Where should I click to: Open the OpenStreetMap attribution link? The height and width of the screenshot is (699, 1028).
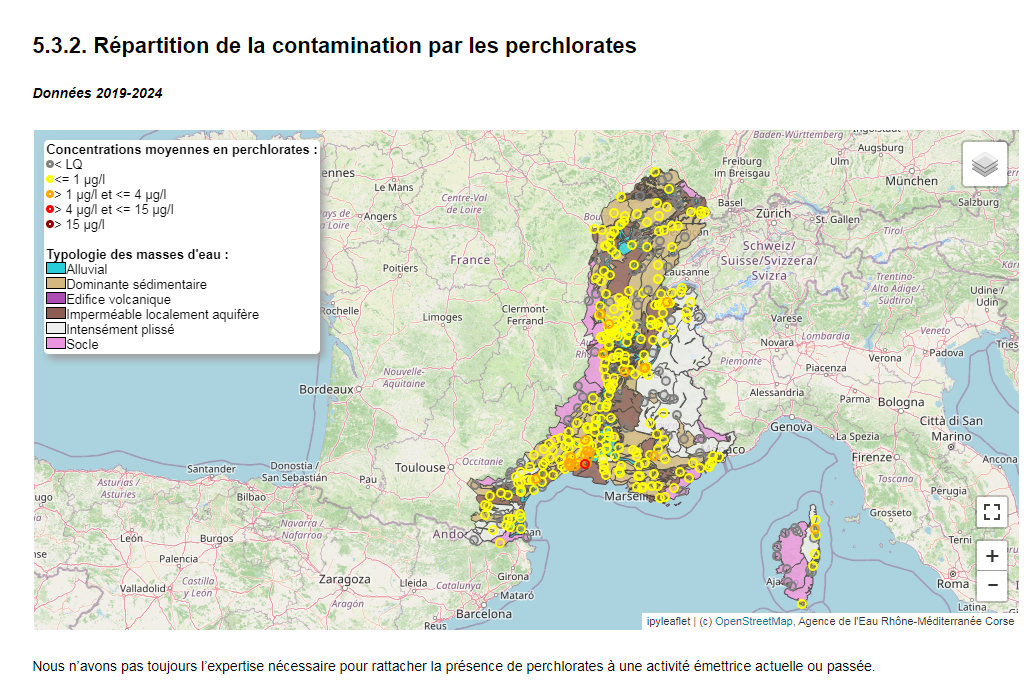pyautogui.click(x=753, y=621)
